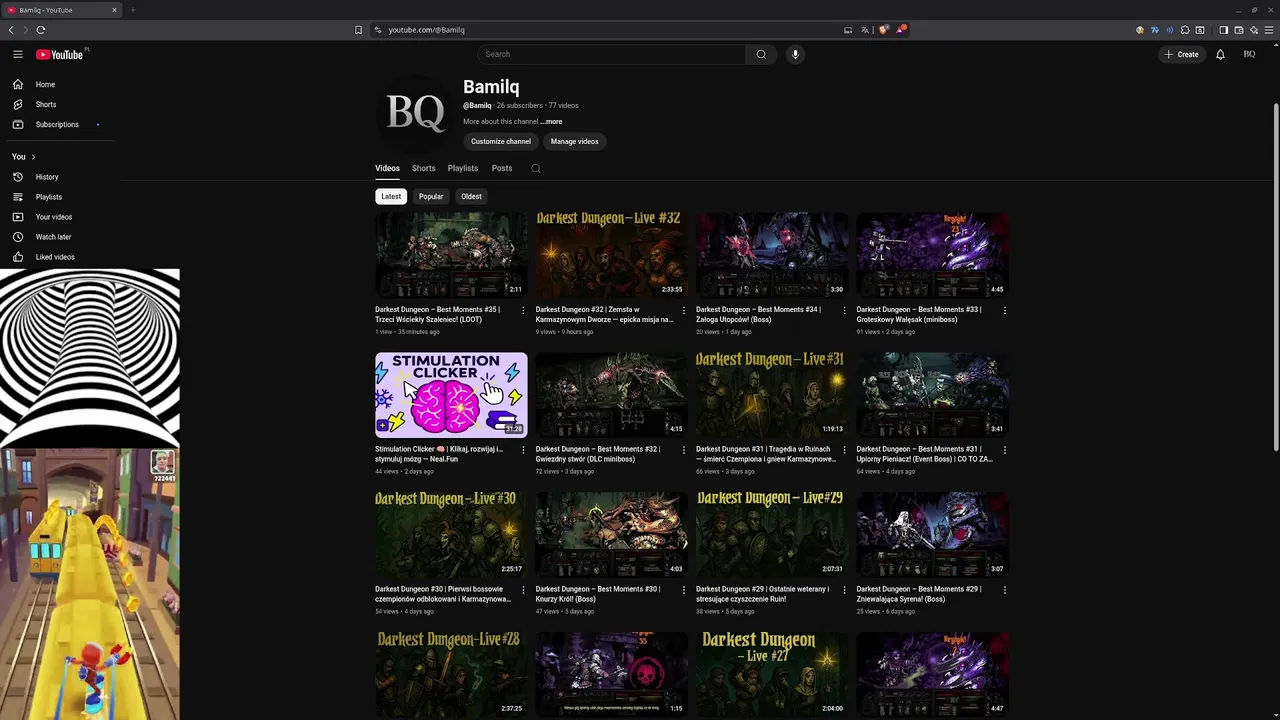
Task: Click the channel search magnifier icon
Action: pos(536,168)
